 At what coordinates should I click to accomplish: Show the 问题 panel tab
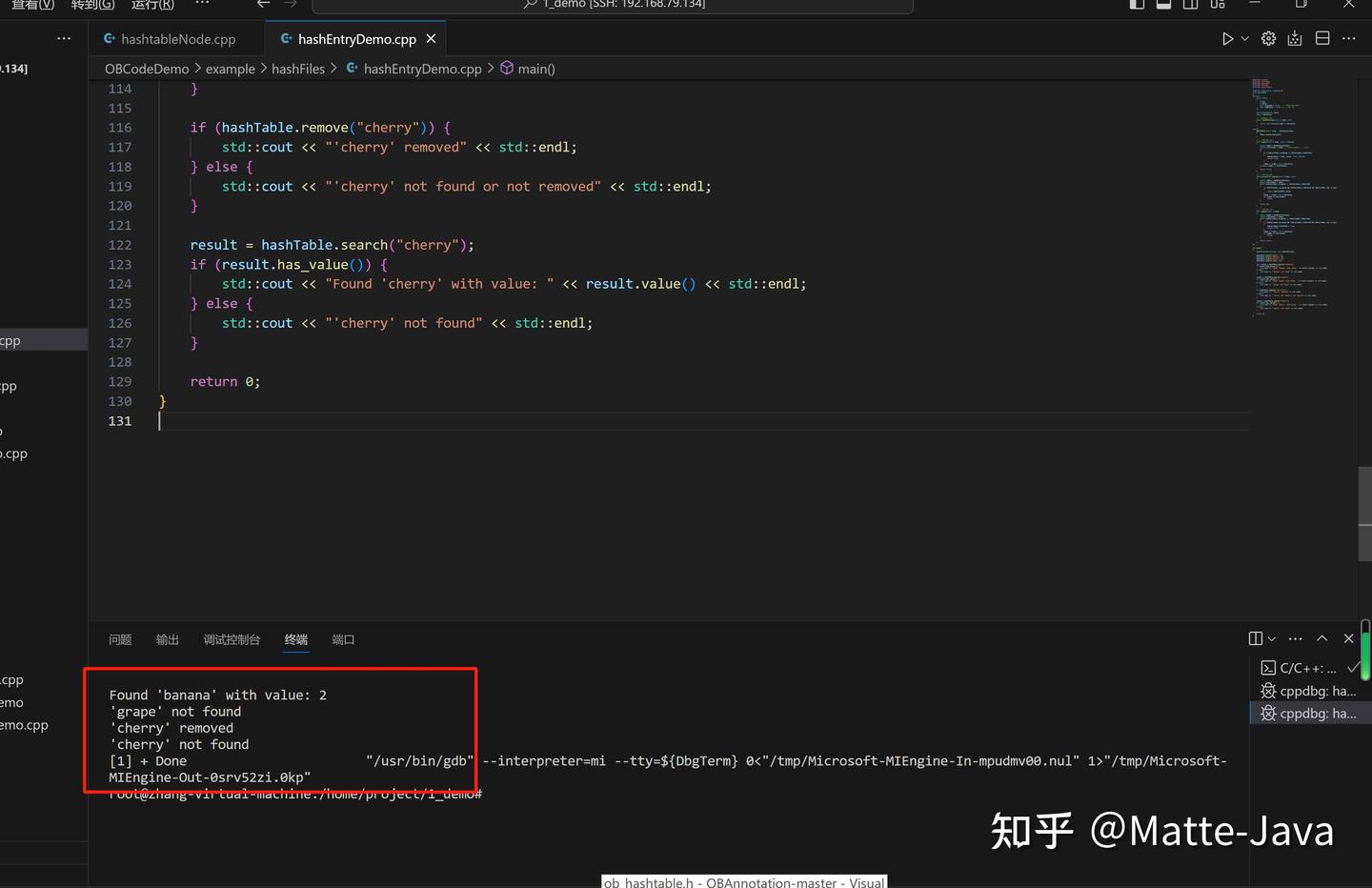tap(120, 640)
